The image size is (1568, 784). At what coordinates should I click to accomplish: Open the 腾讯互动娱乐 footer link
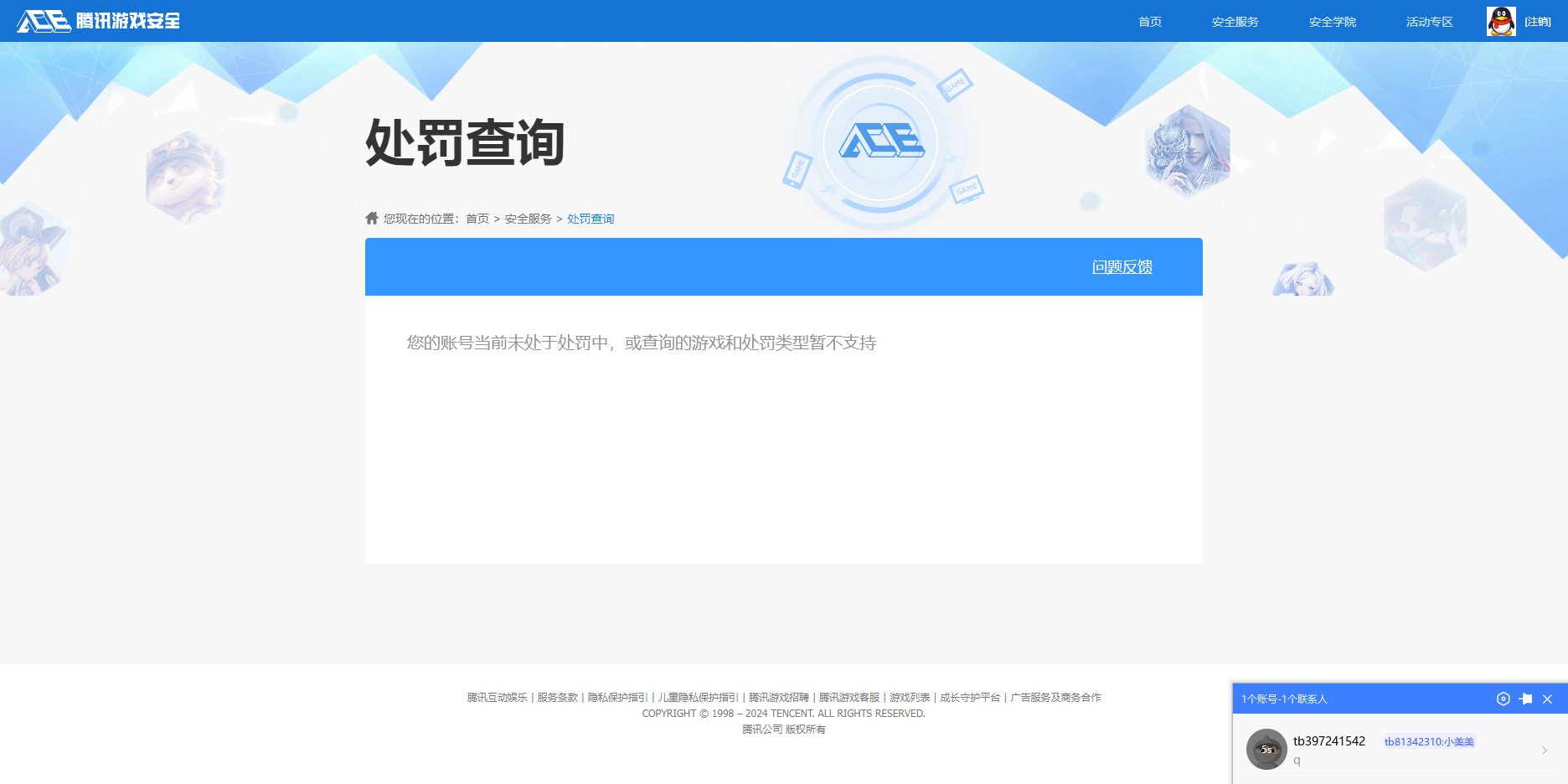click(x=498, y=697)
